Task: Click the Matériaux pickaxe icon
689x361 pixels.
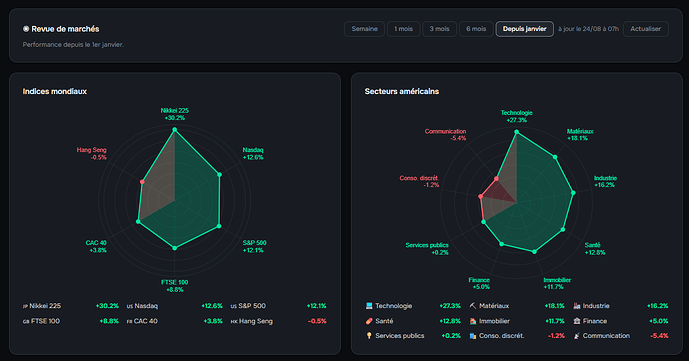Action: click(x=473, y=306)
